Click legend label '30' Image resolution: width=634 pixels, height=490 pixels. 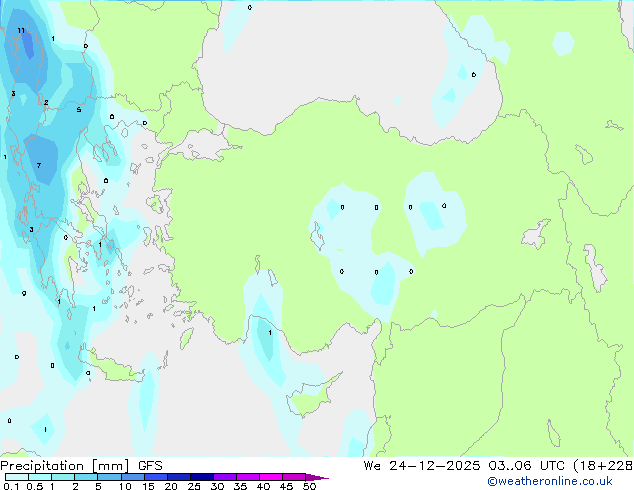coord(217,486)
